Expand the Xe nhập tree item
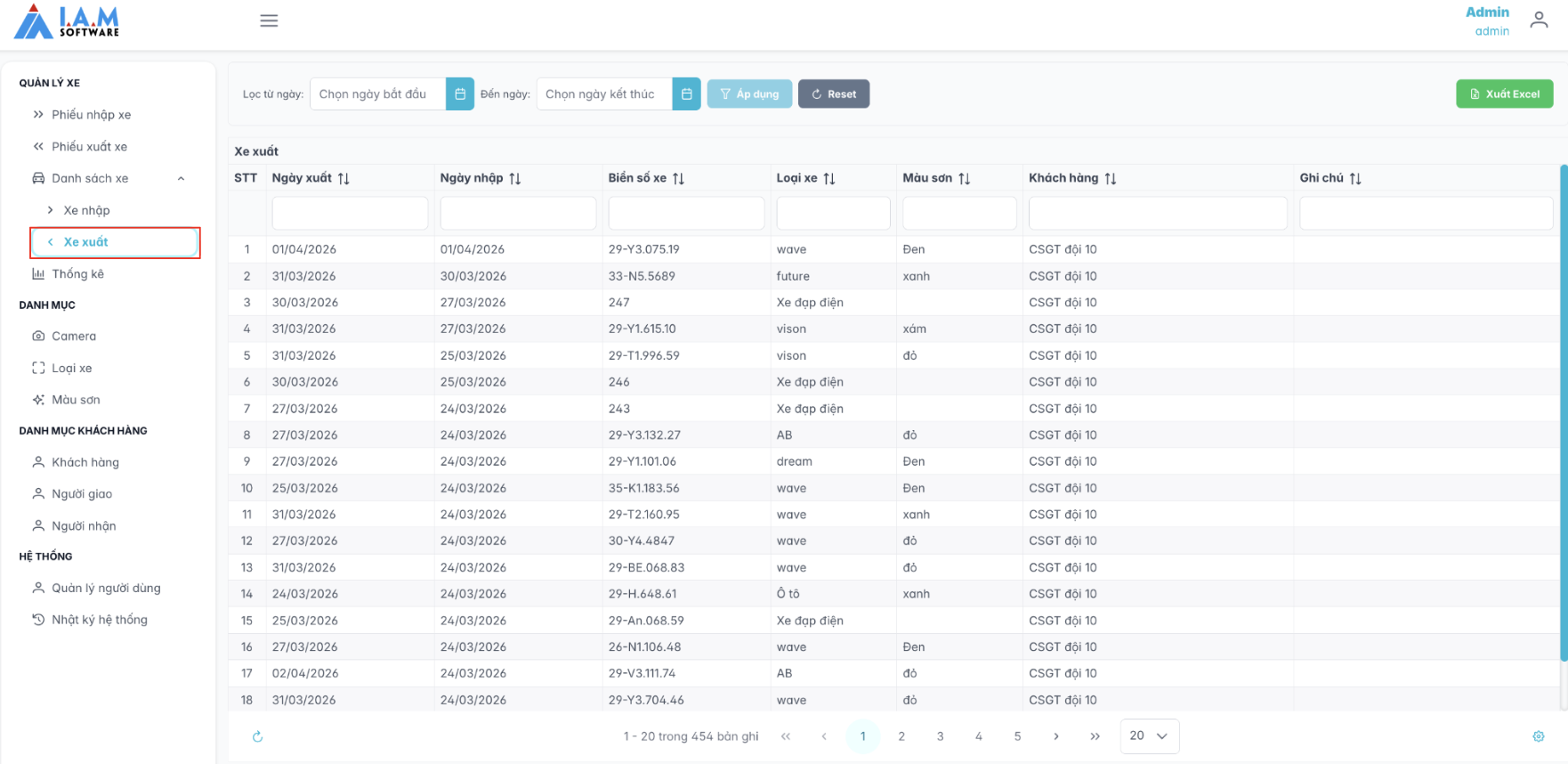Screen dimensions: 1568x764 [x=51, y=210]
